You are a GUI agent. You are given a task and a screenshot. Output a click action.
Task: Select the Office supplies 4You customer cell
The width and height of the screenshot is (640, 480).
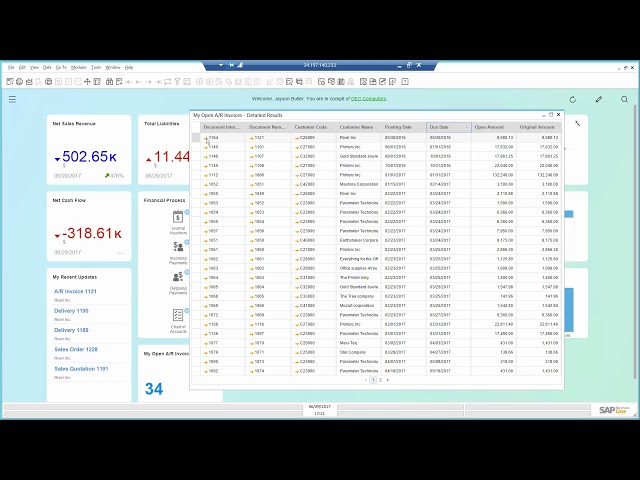(x=359, y=268)
